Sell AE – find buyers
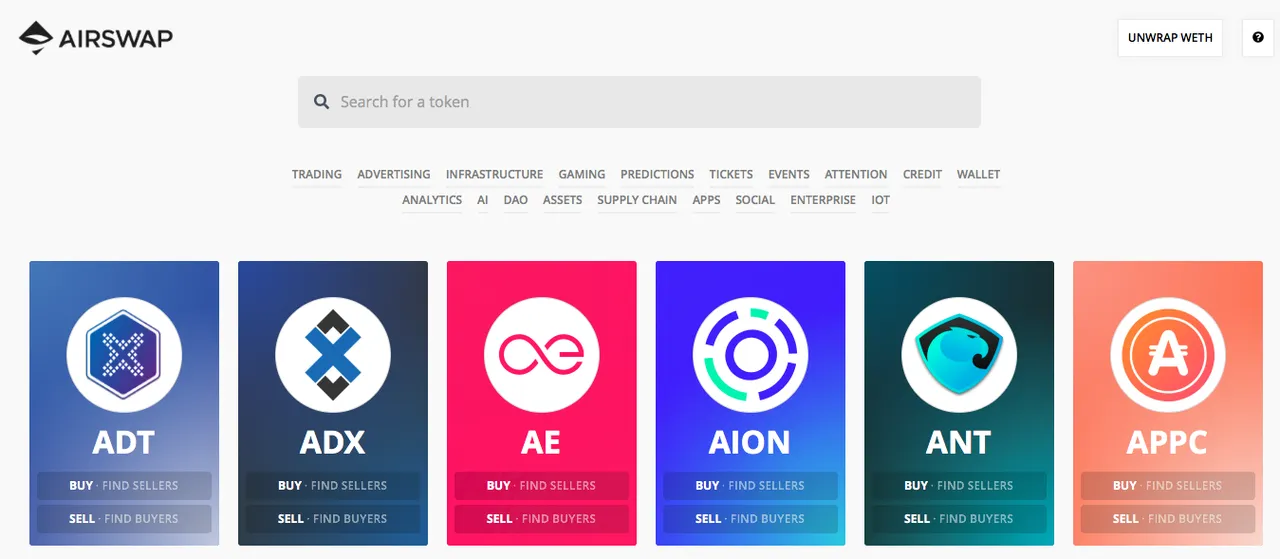This screenshot has height=559, width=1280. (541, 519)
